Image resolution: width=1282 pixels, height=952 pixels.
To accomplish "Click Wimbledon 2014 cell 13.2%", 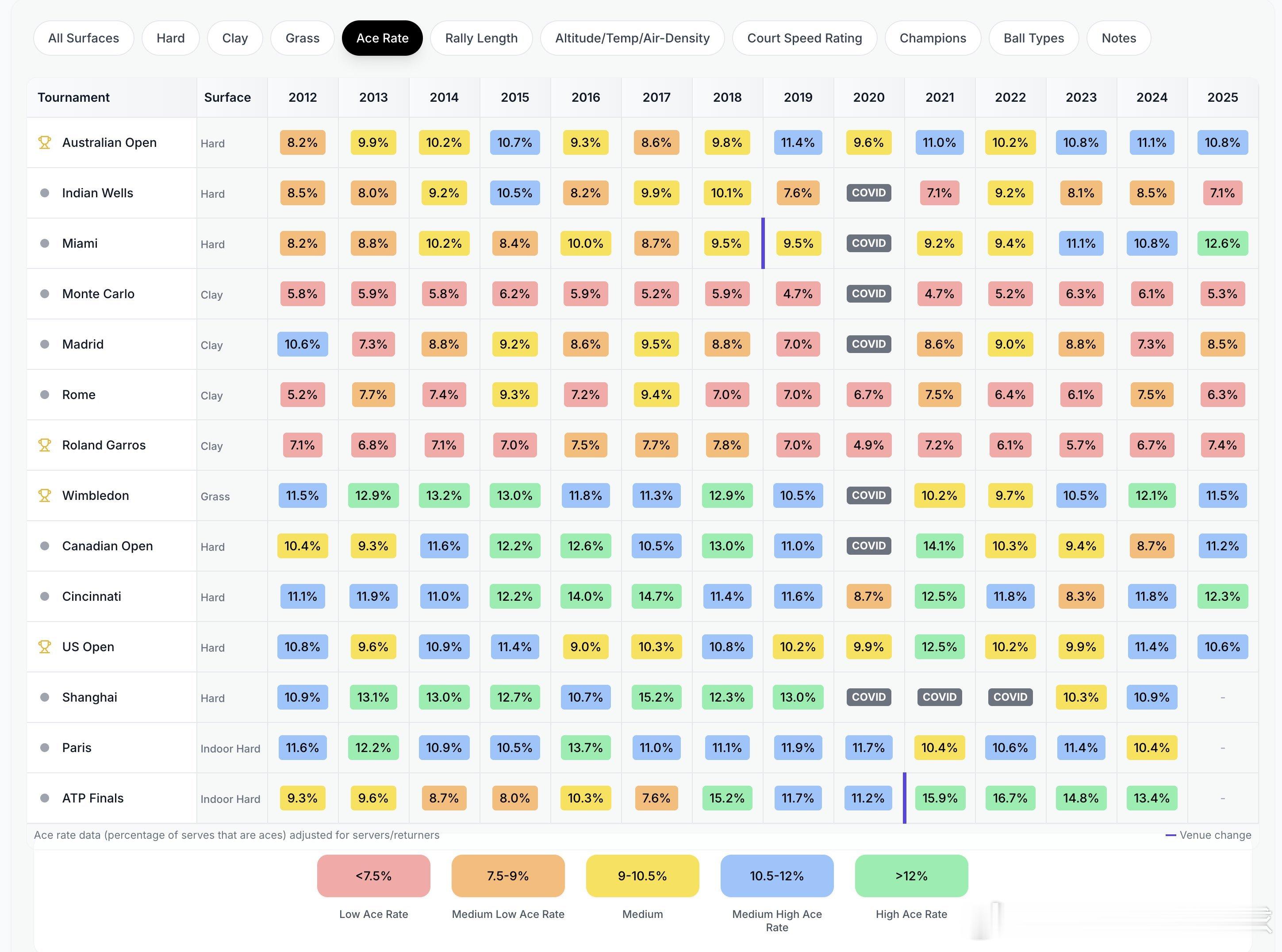I will click(444, 495).
